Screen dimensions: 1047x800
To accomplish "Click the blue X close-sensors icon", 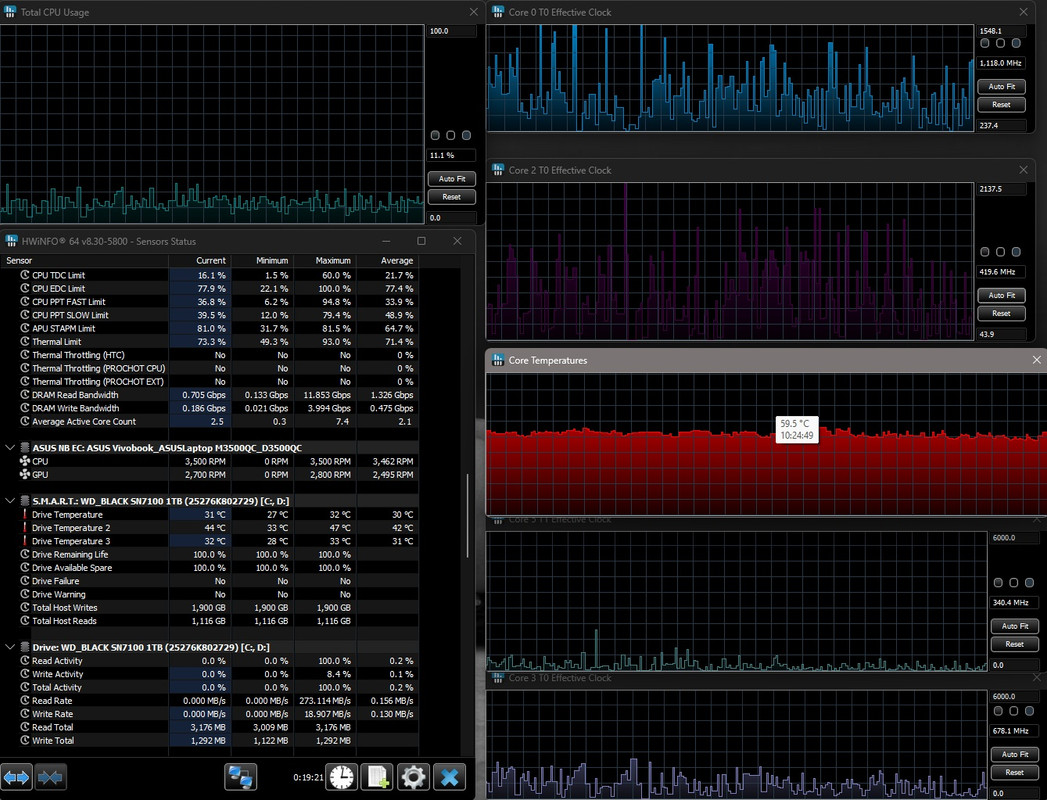I will pyautogui.click(x=449, y=777).
